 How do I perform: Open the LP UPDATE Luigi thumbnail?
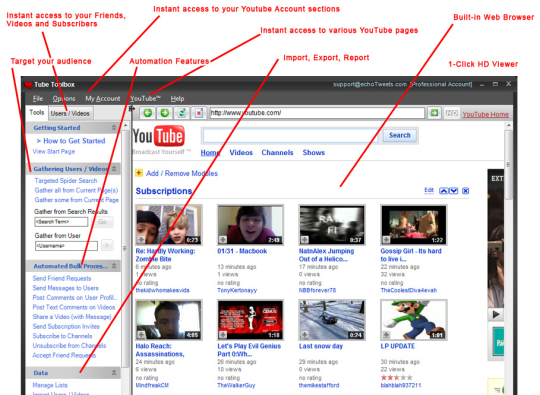click(414, 320)
